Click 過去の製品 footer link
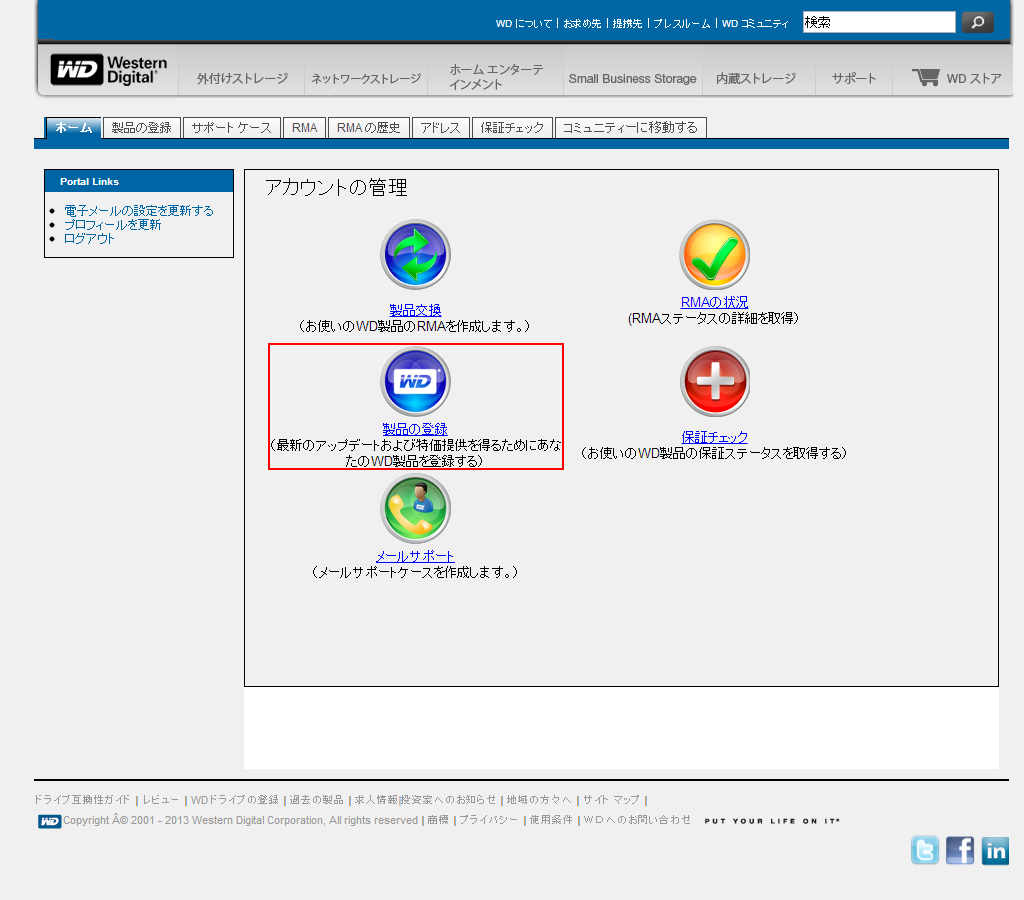The width and height of the screenshot is (1024, 900). pos(317,799)
